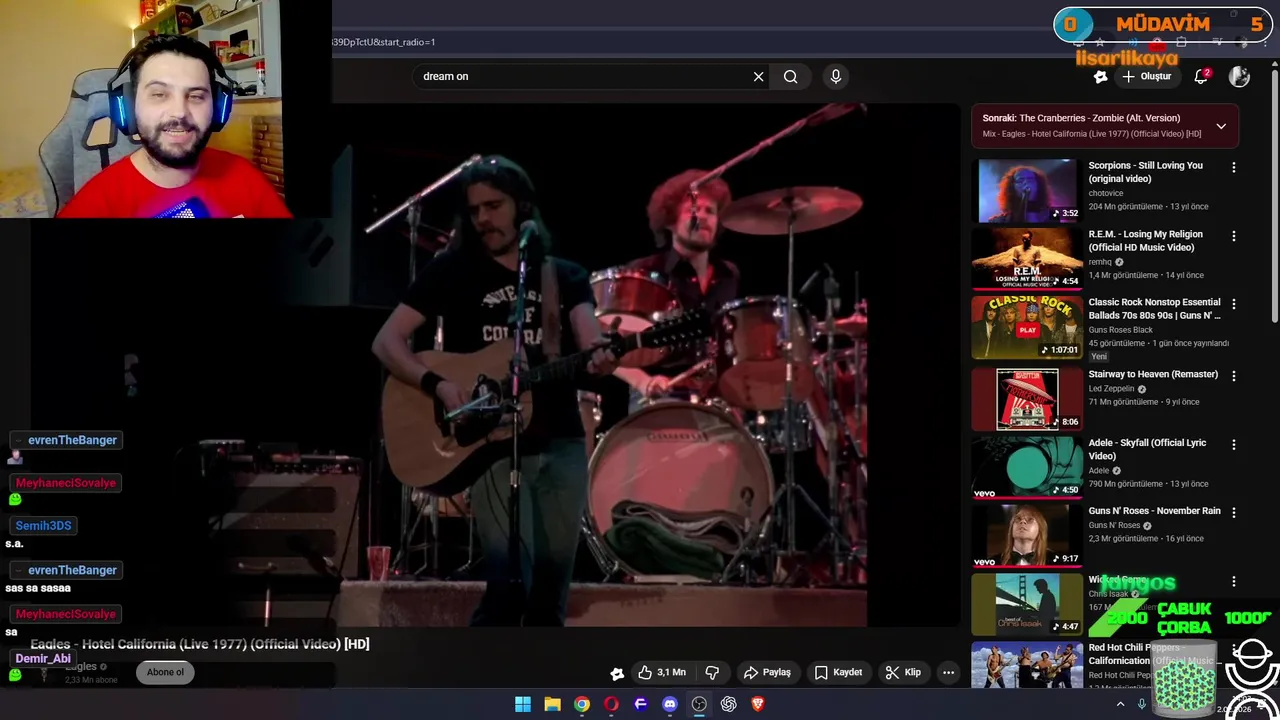1280x720 pixels.
Task: Click the Klip clip button
Action: coord(903,672)
